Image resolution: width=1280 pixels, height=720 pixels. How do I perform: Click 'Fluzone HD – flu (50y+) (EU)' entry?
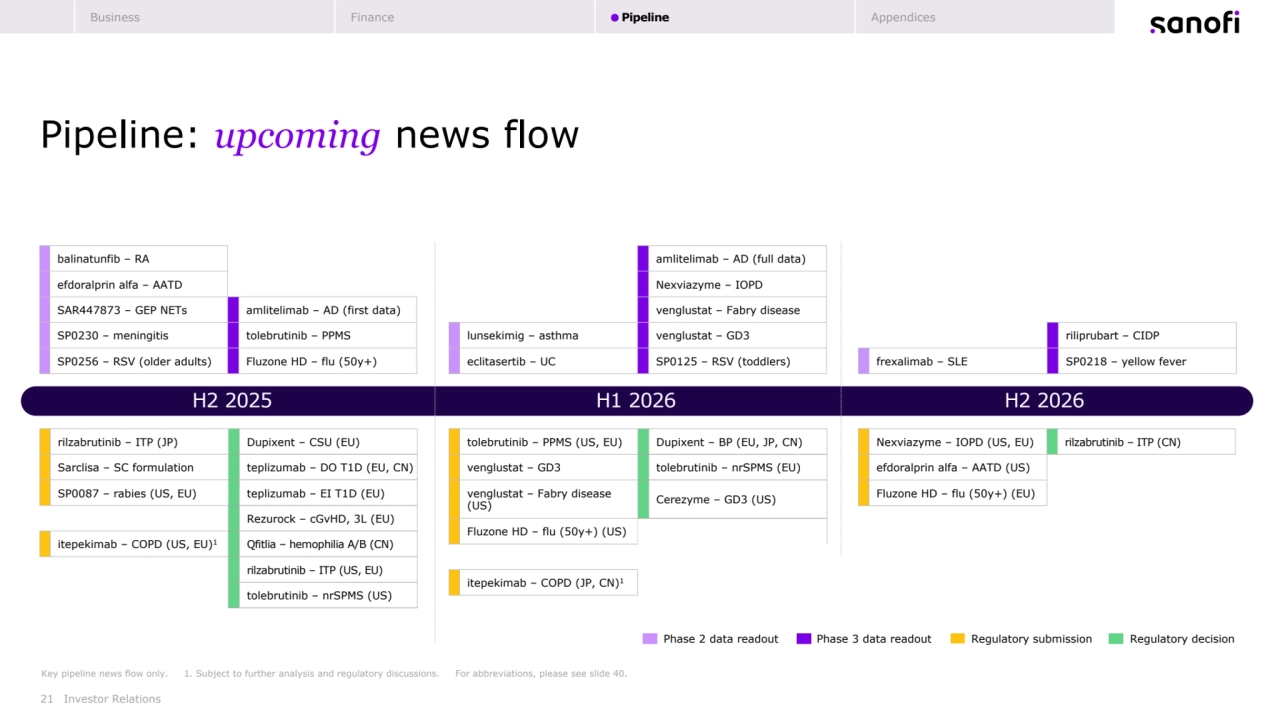point(952,493)
